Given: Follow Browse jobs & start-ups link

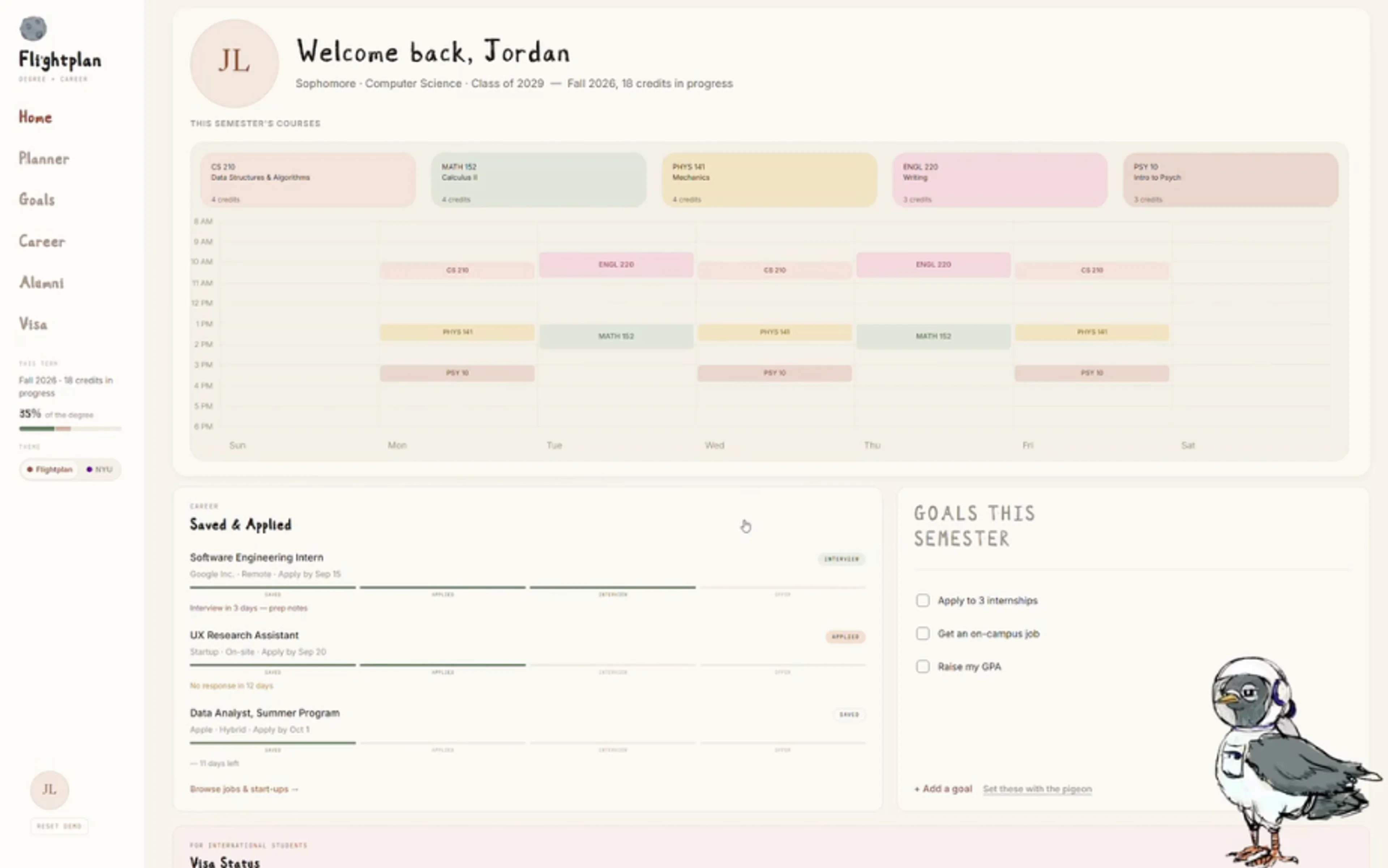Looking at the screenshot, I should tap(244, 789).
